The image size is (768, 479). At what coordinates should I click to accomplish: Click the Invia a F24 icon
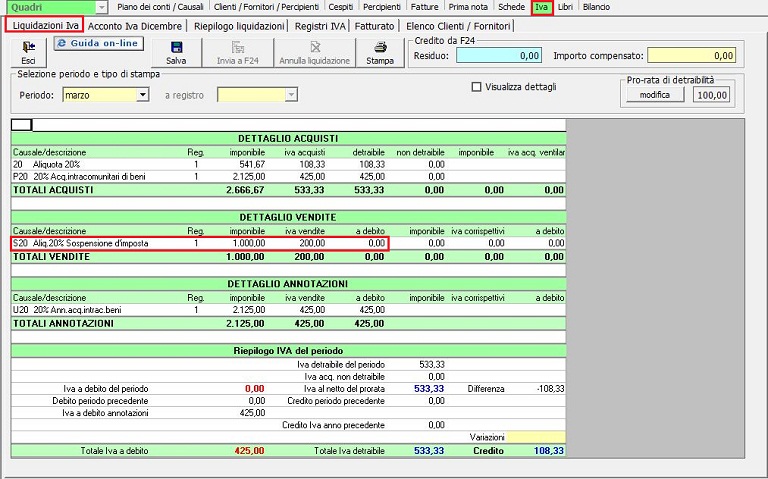pos(238,47)
